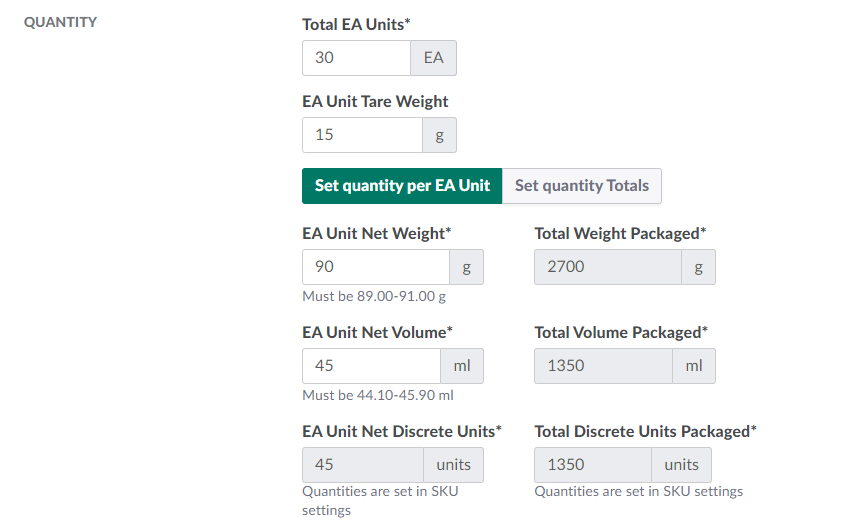Edit the EA Unit Net Weight value
This screenshot has width=852, height=531.
pos(375,267)
